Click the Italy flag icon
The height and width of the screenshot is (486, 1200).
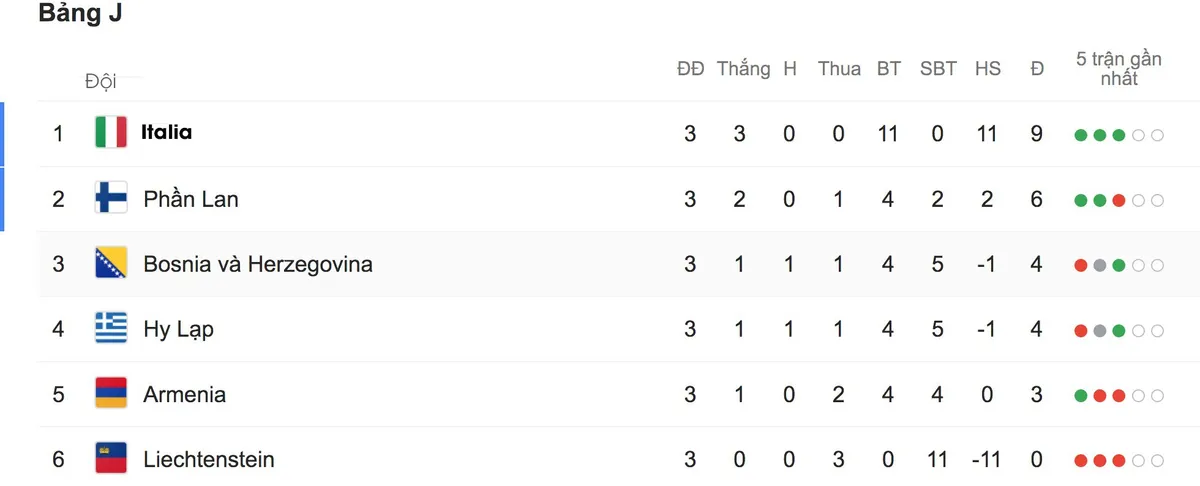(x=111, y=132)
